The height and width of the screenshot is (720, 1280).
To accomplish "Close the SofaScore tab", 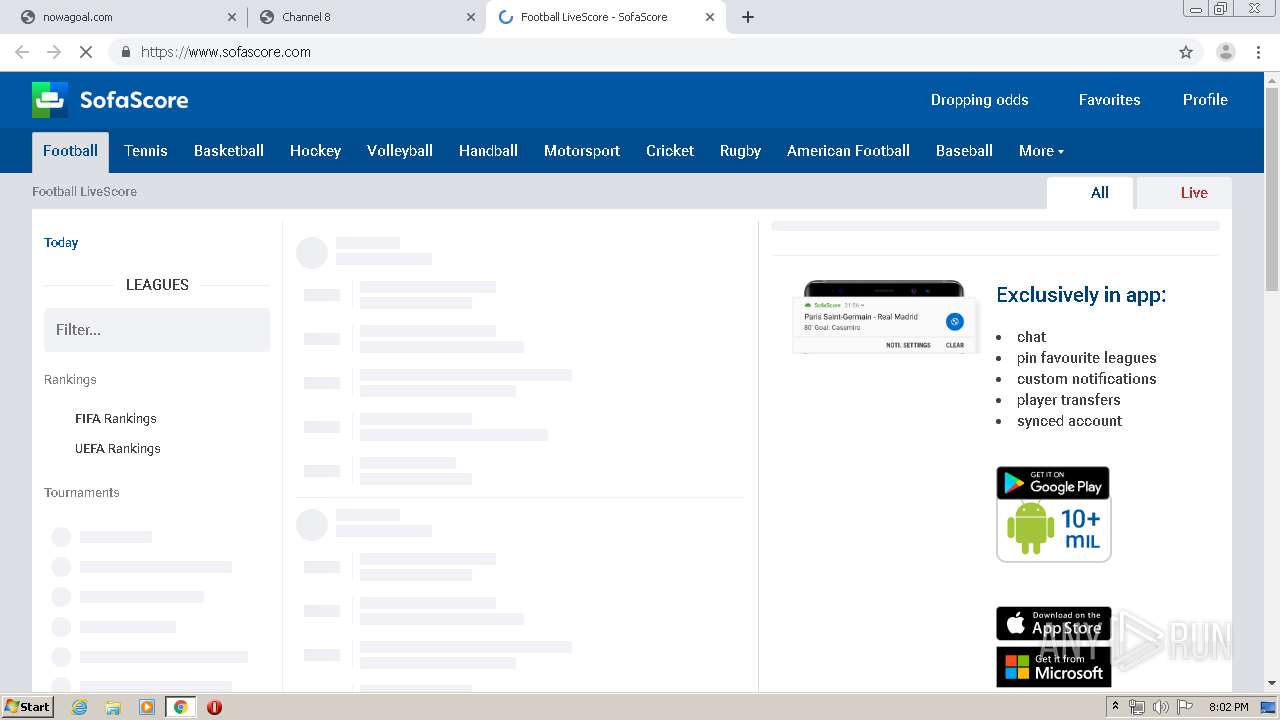I will (x=710, y=17).
